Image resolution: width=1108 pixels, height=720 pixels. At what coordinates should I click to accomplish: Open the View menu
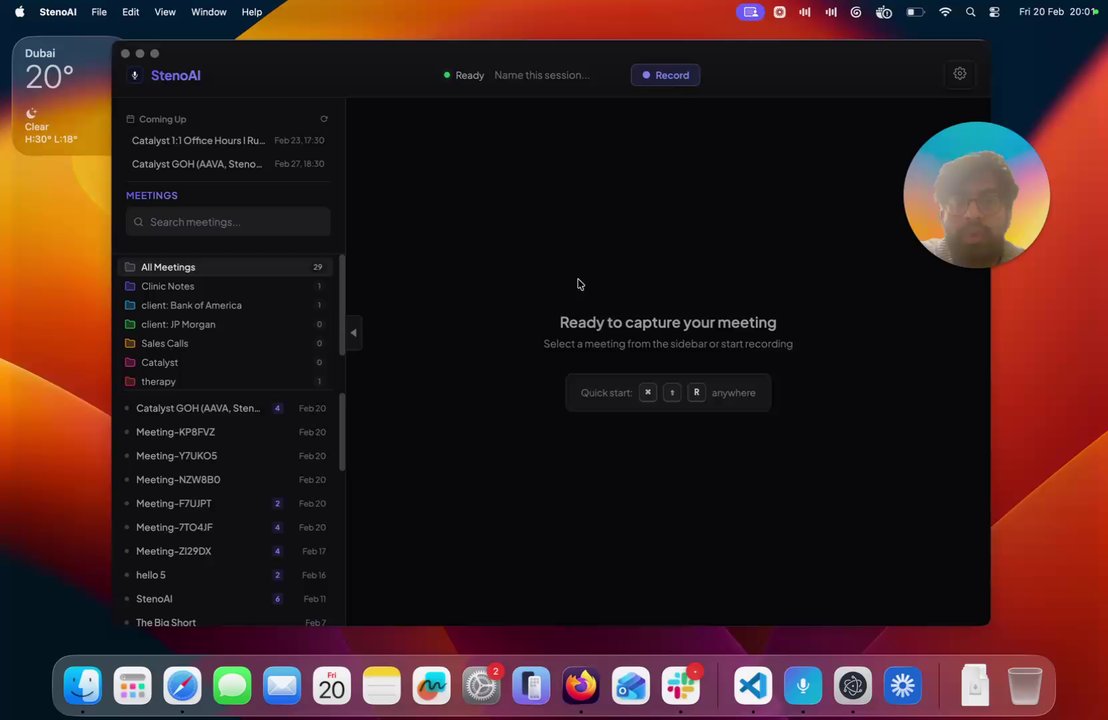[165, 12]
